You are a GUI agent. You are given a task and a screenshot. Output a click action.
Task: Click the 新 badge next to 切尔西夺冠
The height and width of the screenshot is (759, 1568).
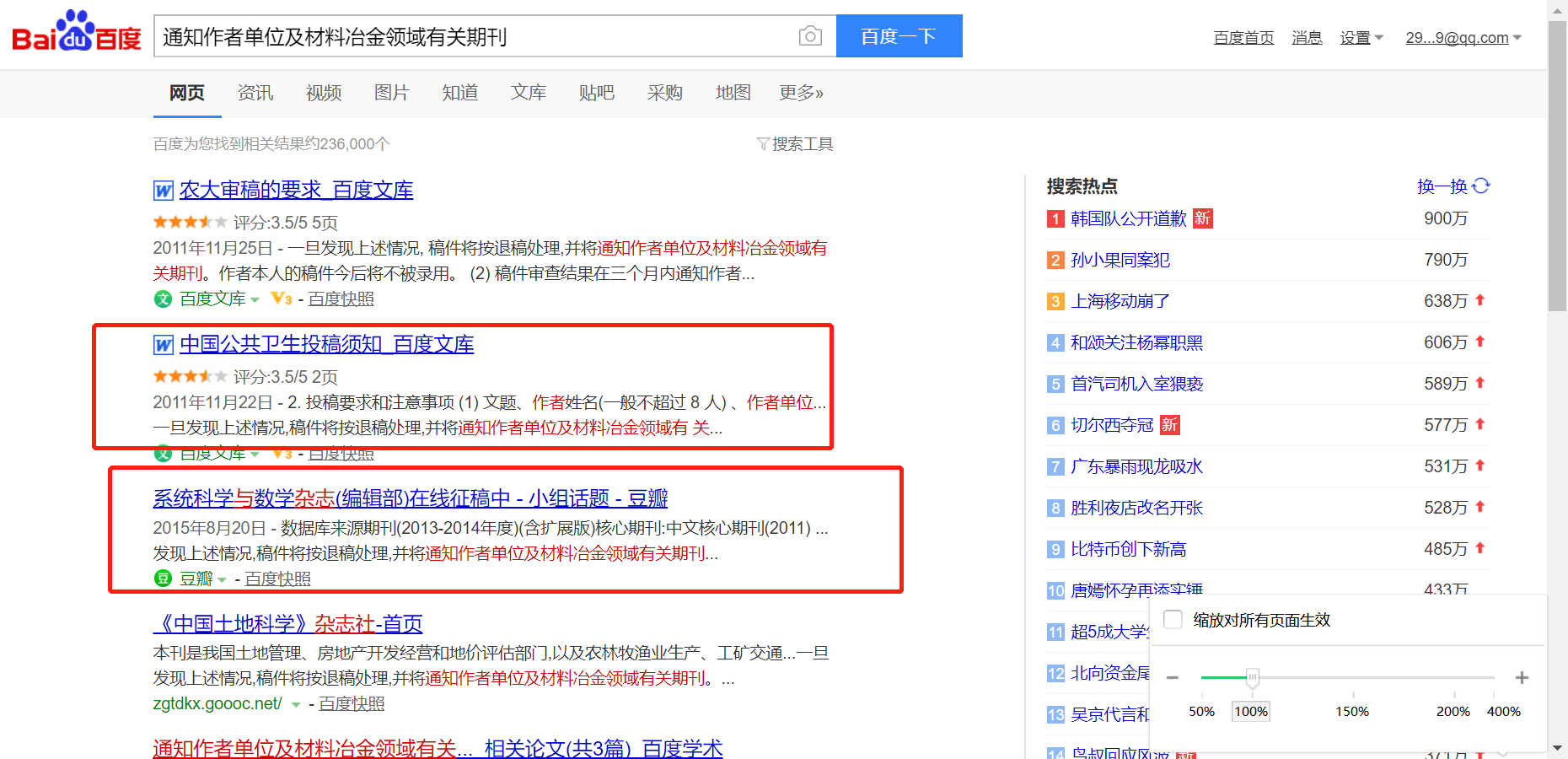click(1169, 425)
